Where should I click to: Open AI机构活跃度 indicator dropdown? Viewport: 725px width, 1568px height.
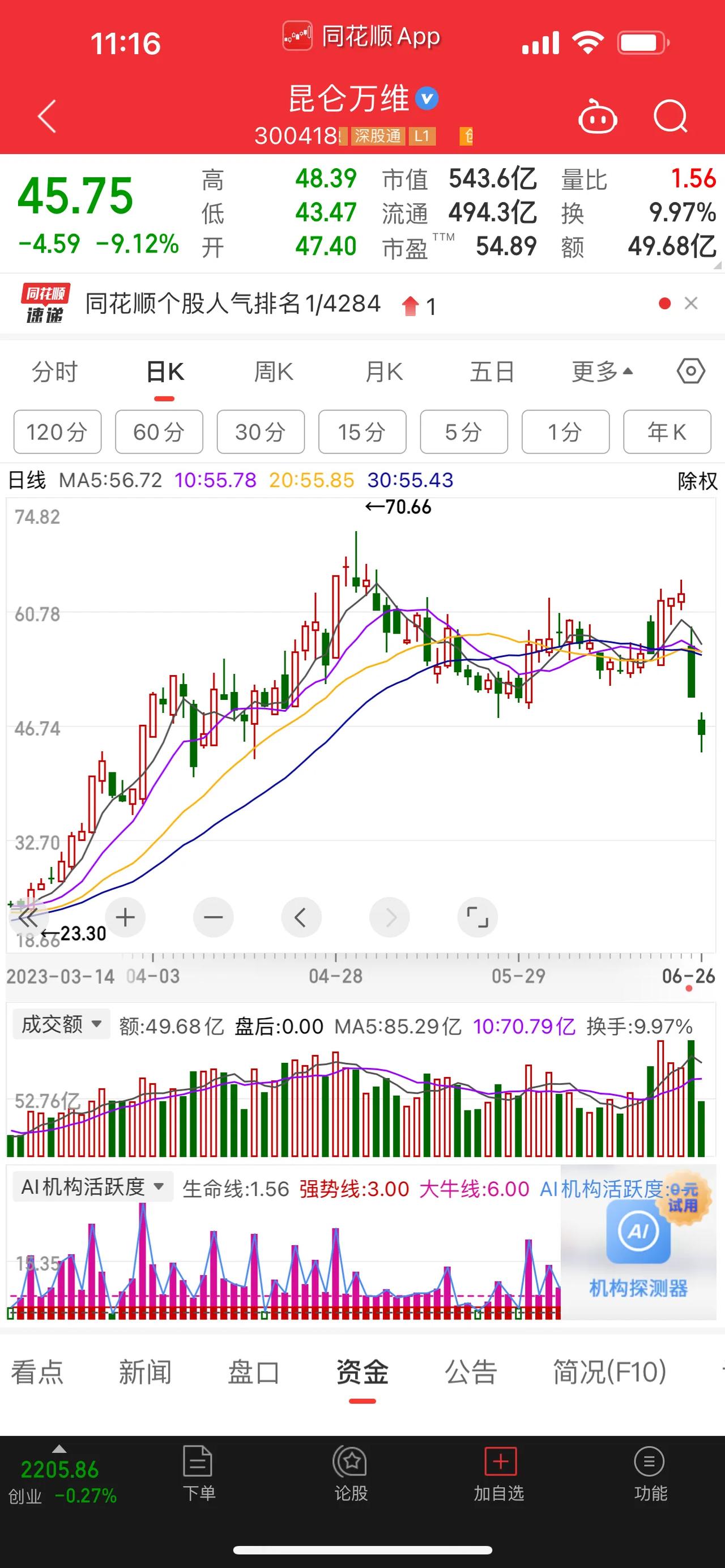[x=93, y=1186]
